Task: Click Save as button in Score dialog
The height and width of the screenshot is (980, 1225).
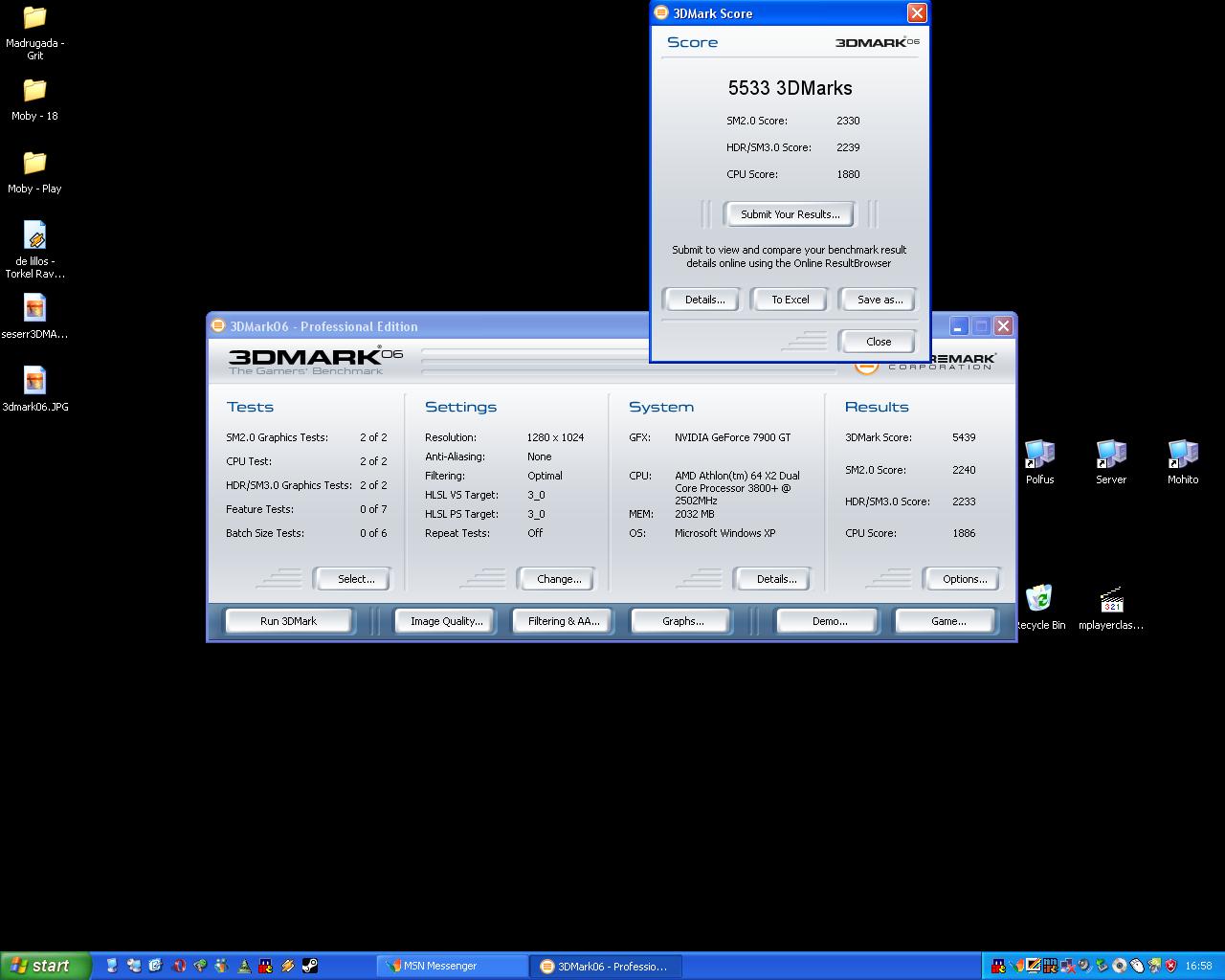Action: coord(879,300)
